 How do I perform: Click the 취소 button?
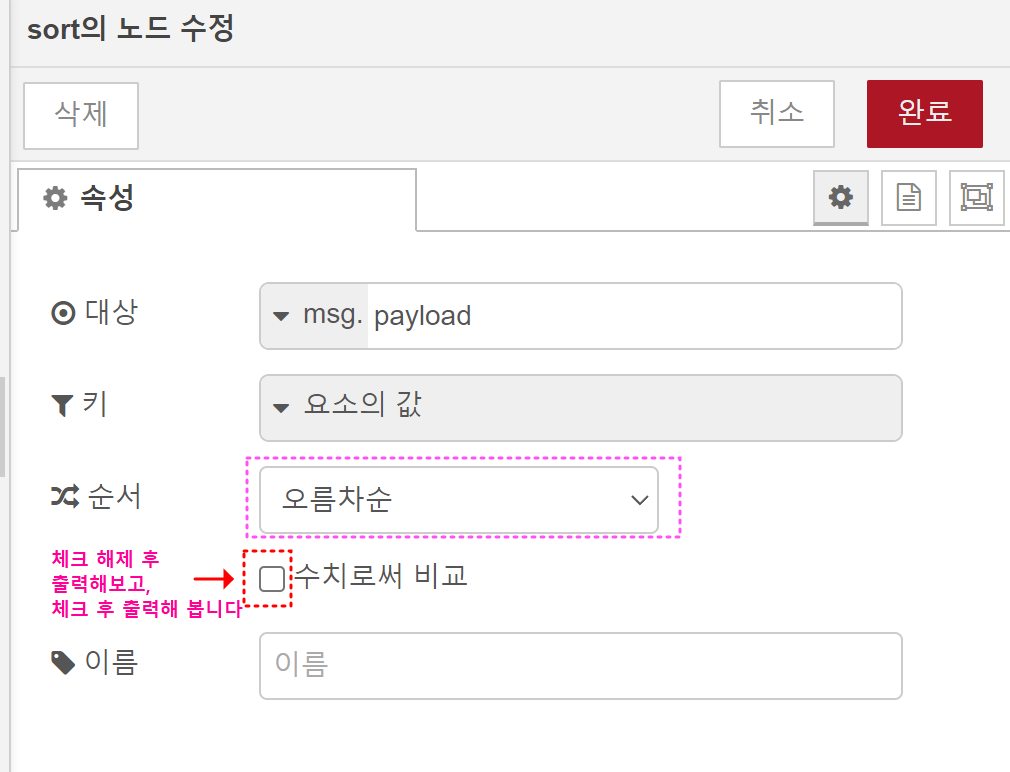click(777, 114)
